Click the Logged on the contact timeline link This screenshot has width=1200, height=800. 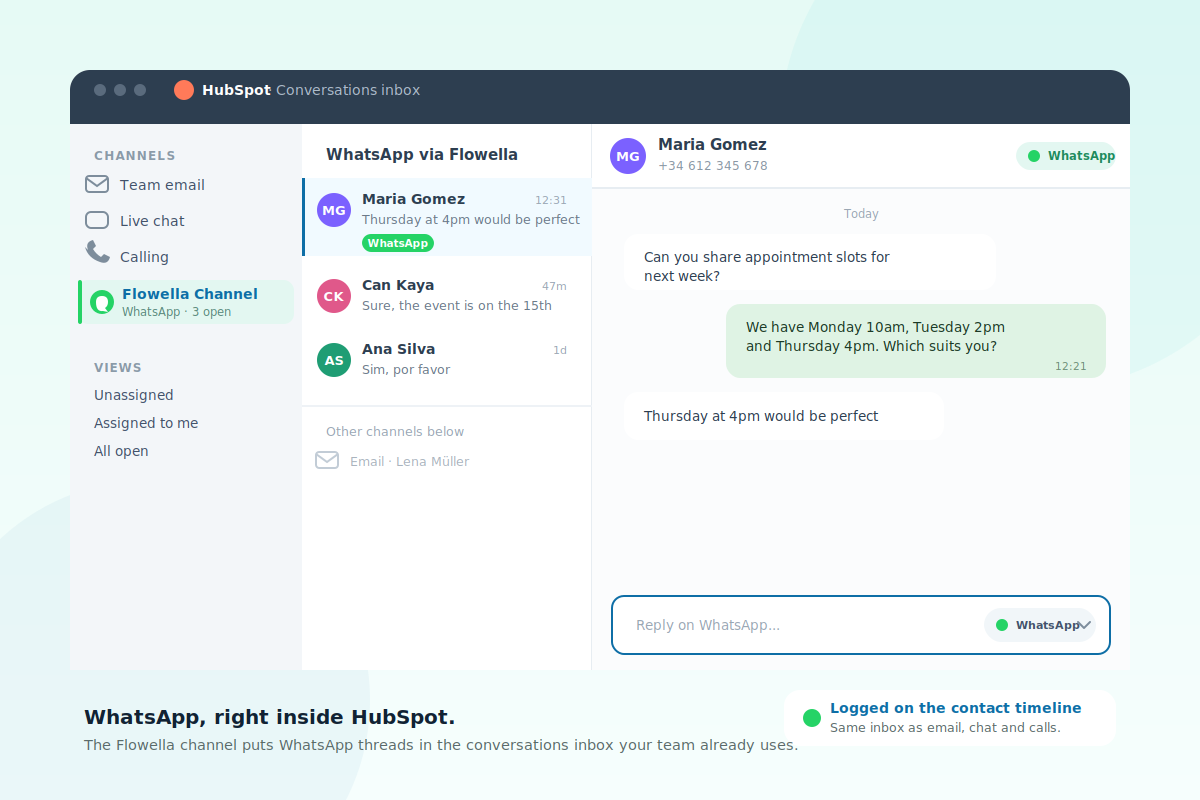click(956, 708)
